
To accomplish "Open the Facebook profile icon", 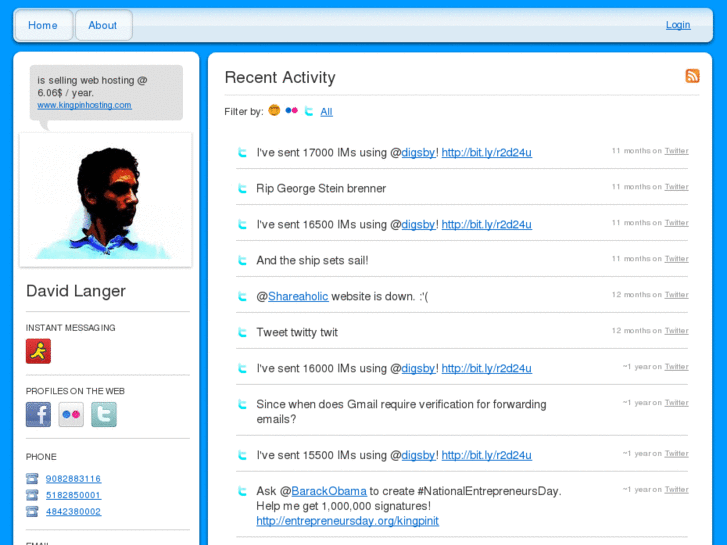I will click(x=38, y=414).
